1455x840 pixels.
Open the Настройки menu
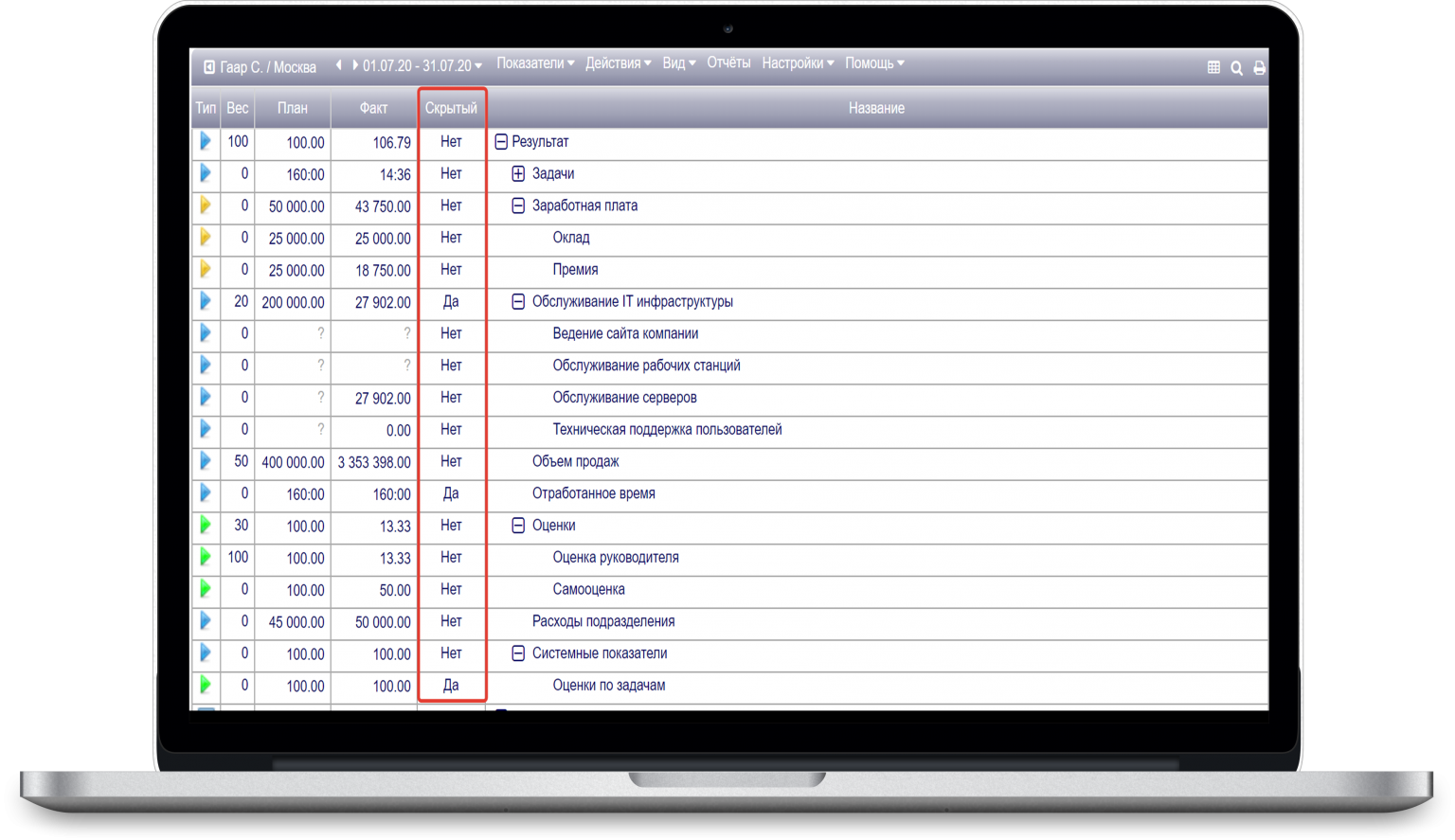798,63
